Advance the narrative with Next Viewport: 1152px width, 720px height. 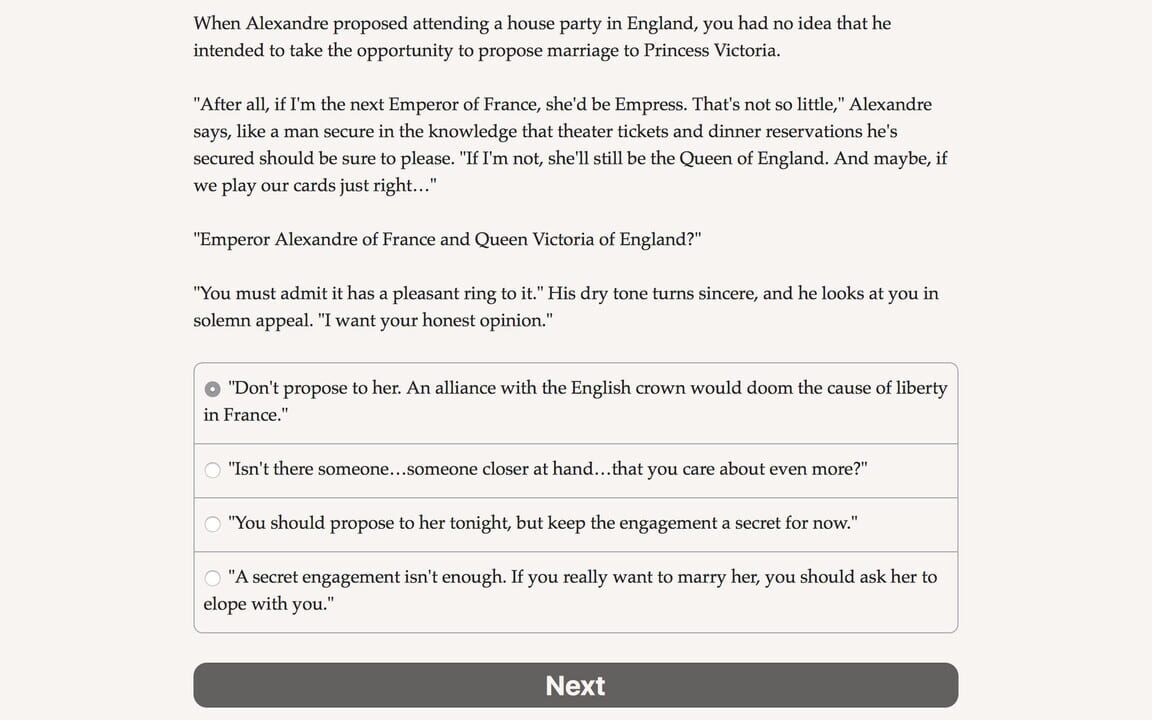[x=575, y=685]
